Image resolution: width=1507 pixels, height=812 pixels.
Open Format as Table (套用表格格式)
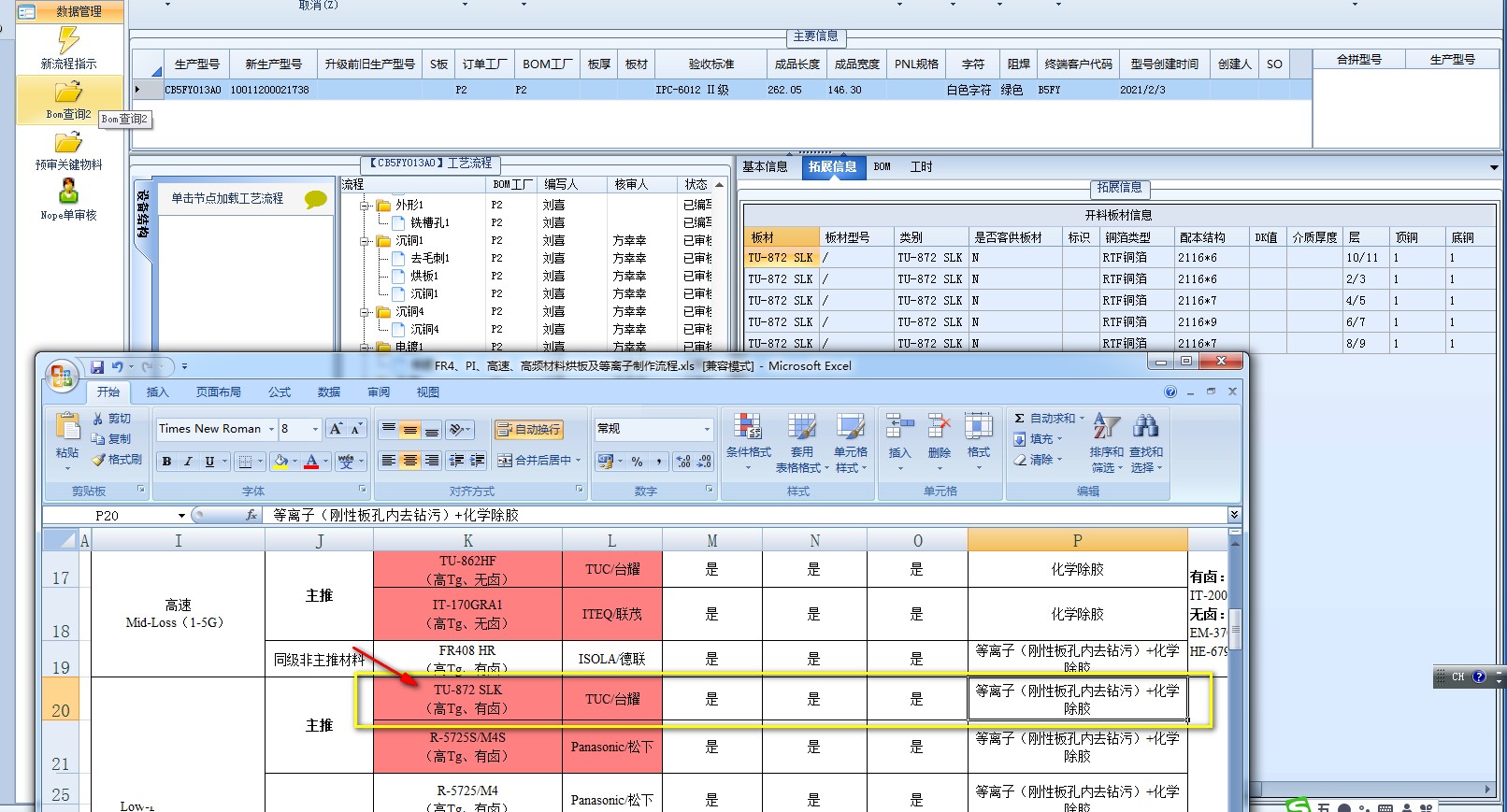(802, 443)
